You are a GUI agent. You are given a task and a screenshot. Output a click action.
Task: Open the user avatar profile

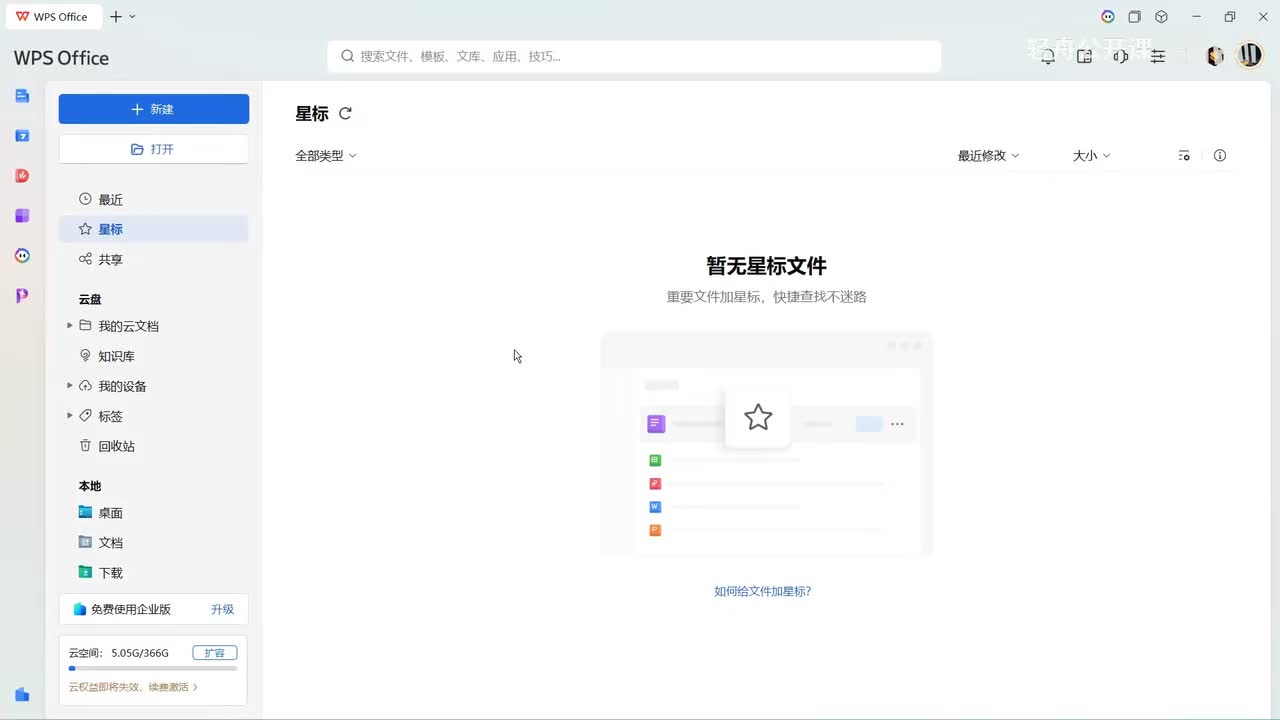1250,55
